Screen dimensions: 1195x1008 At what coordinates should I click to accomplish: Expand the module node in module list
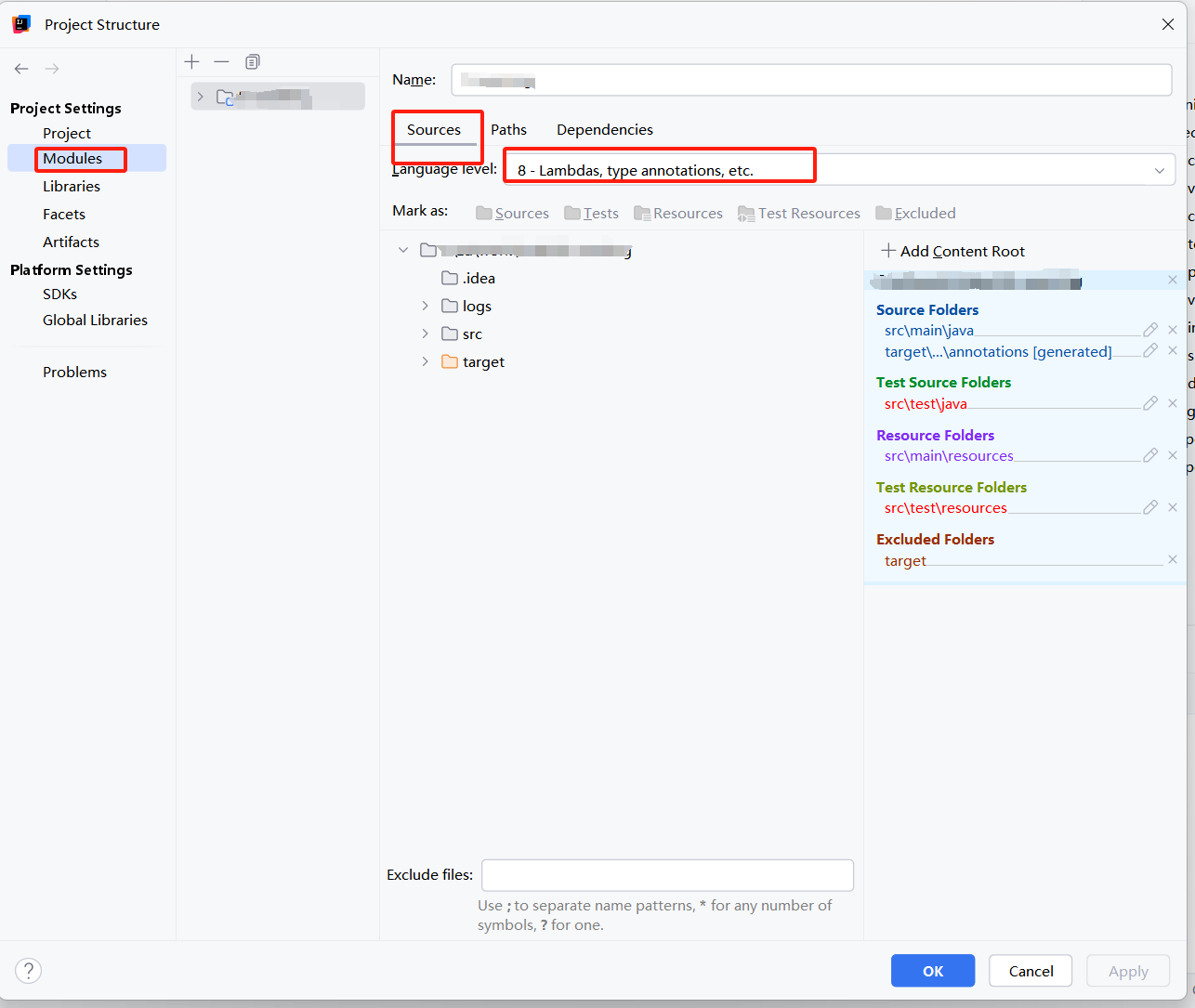(201, 97)
